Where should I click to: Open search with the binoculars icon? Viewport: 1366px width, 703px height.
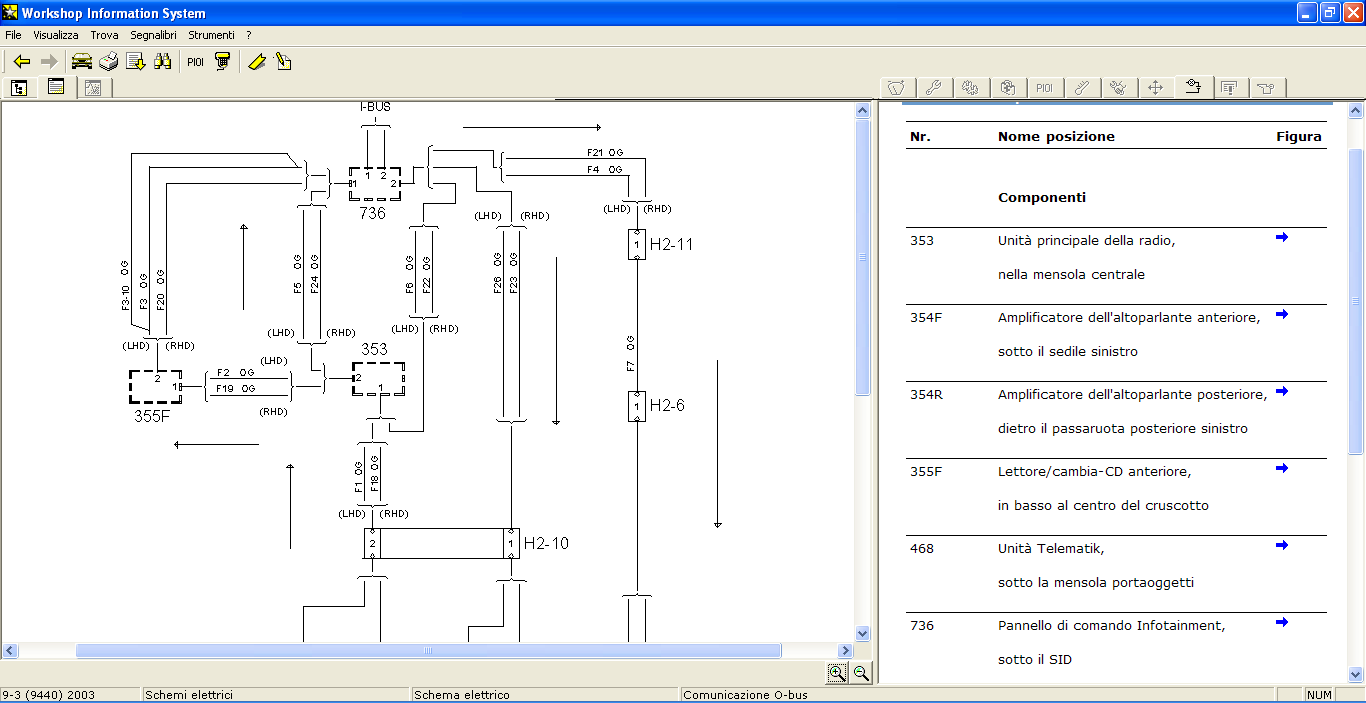click(x=163, y=62)
